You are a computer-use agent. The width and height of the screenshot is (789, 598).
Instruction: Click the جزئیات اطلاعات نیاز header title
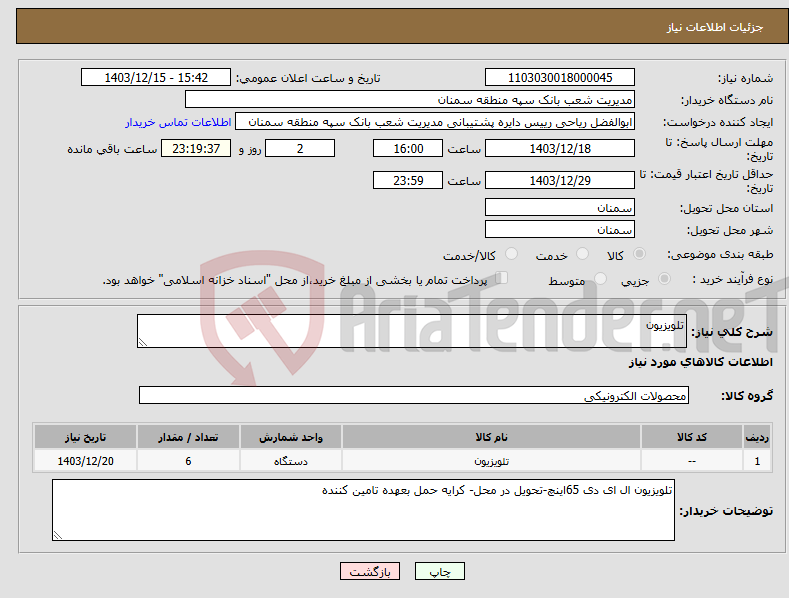715,27
